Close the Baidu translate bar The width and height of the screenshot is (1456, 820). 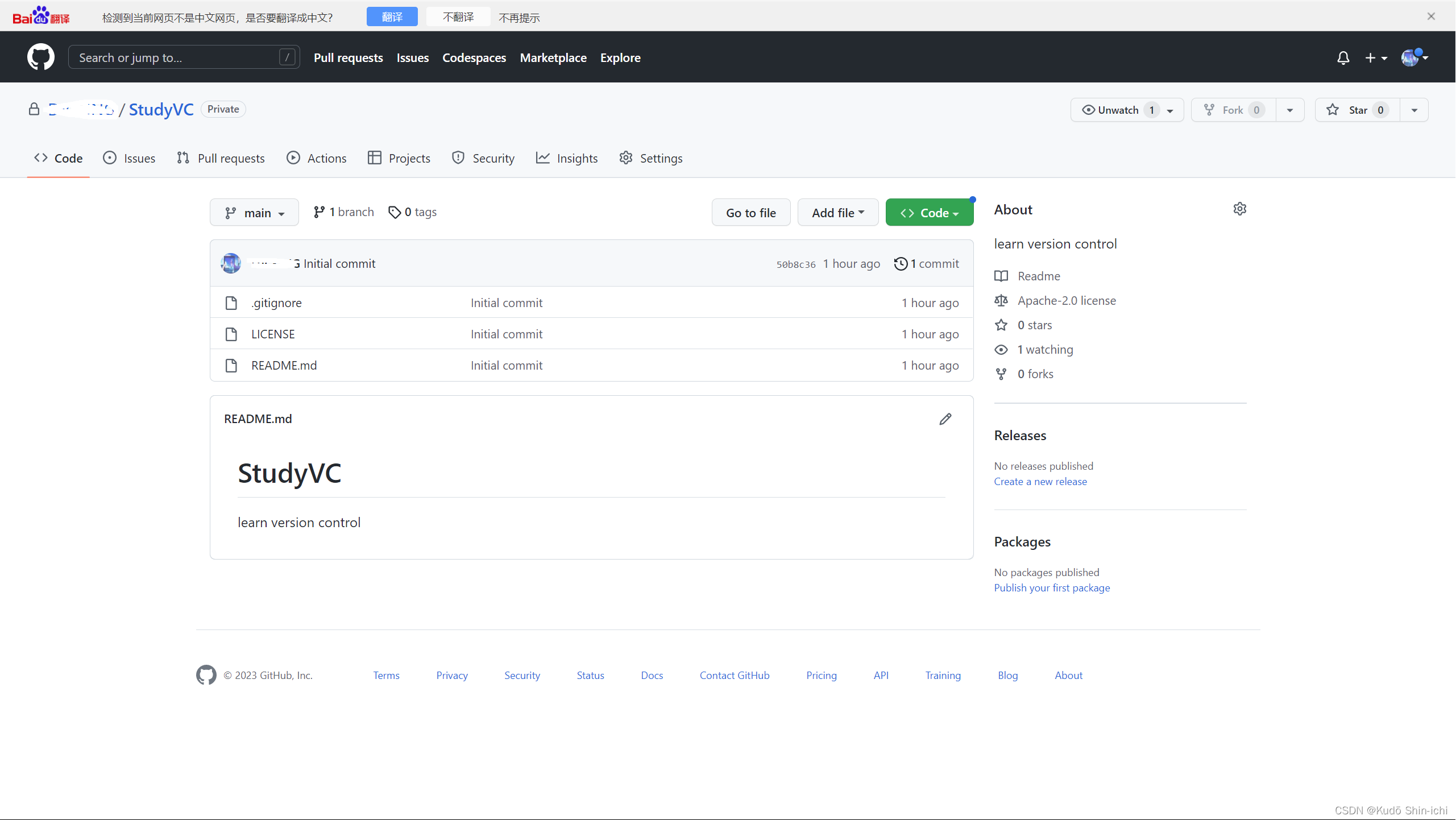pos(1431,16)
